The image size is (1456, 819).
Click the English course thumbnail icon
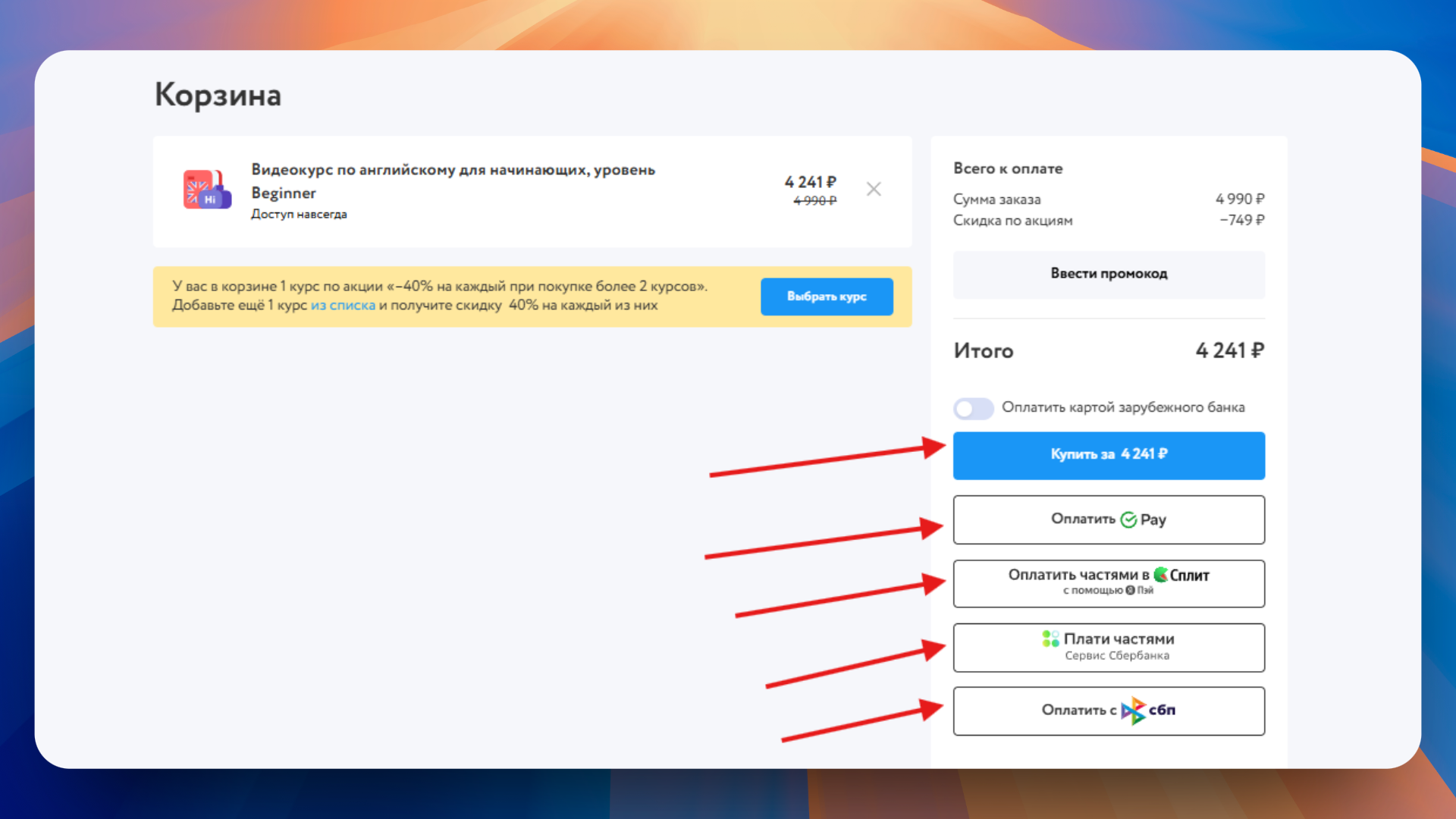207,190
